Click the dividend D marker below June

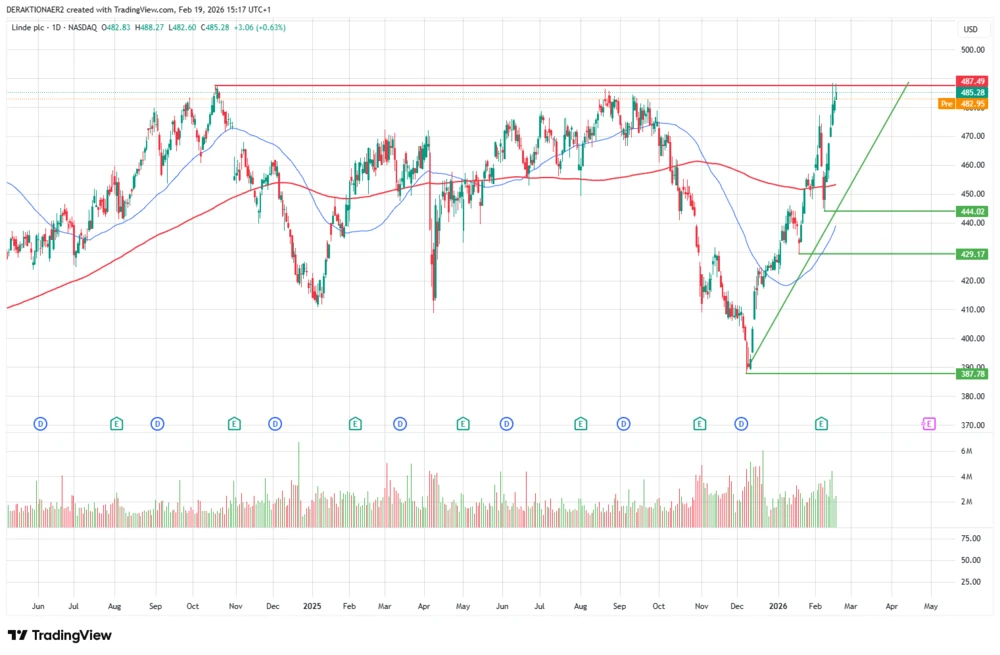click(39, 423)
